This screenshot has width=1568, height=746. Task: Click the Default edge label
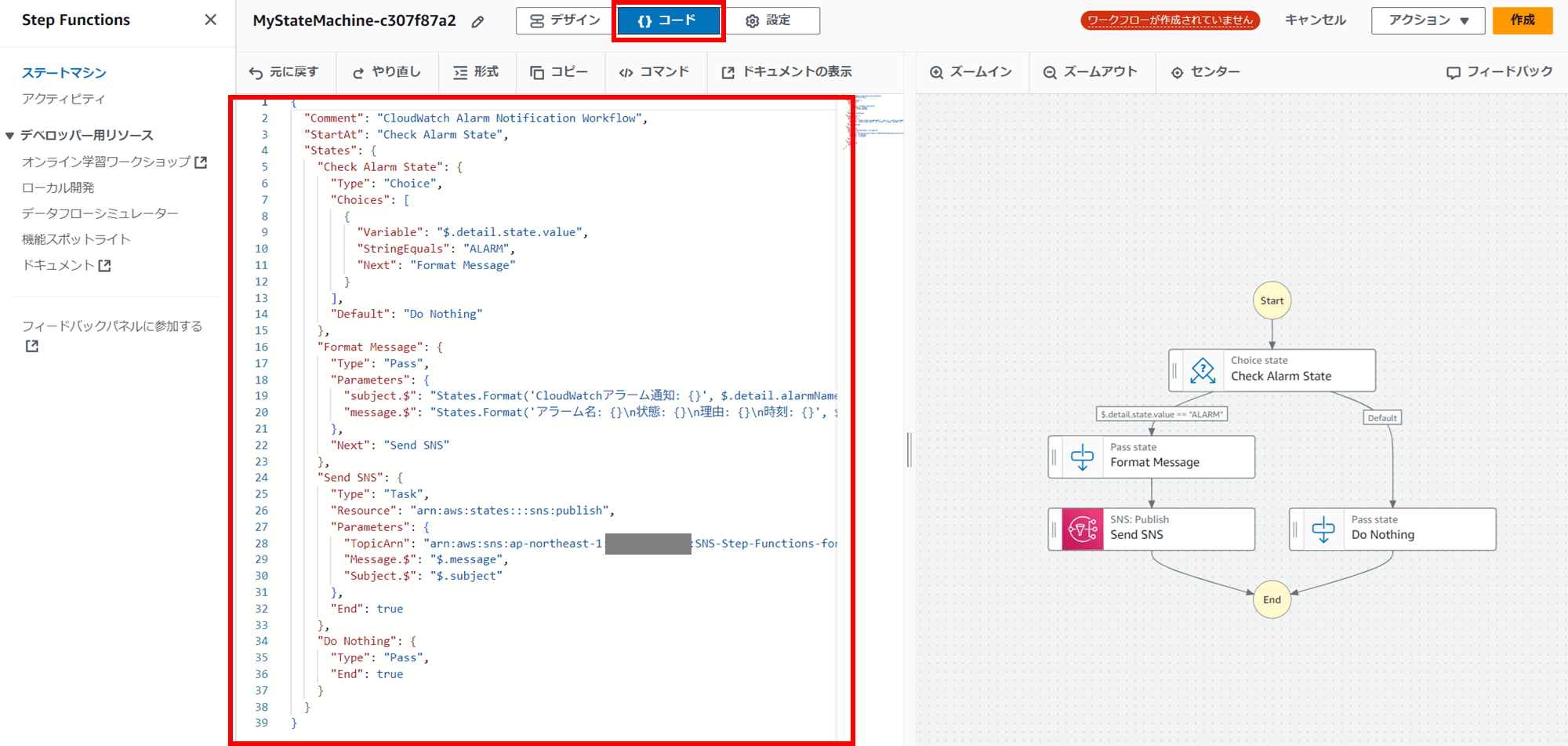pos(1382,418)
